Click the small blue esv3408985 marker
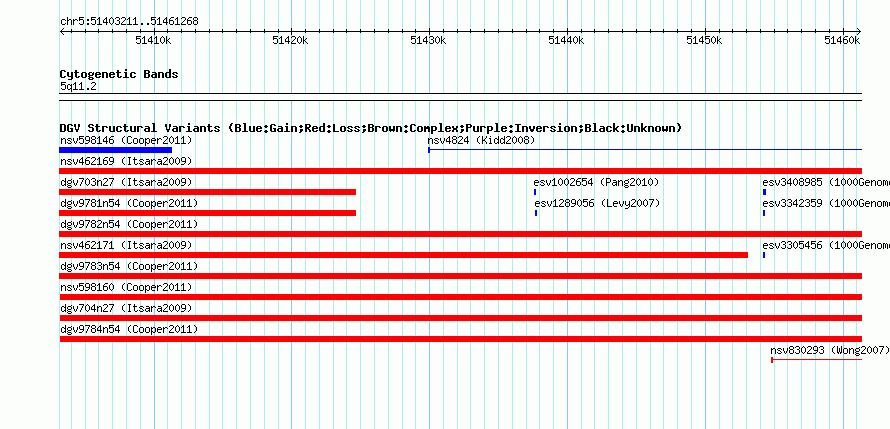 coord(765,192)
